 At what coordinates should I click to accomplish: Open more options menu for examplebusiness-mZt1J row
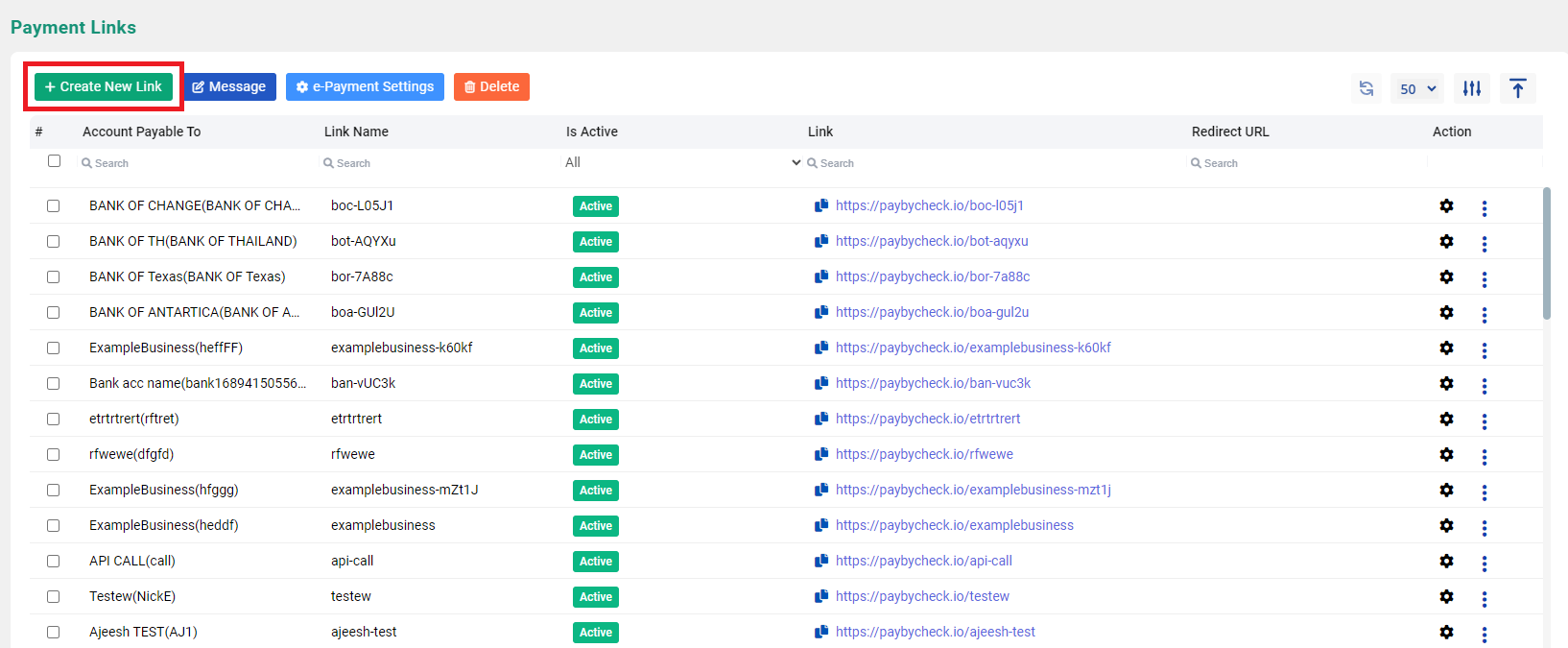pyautogui.click(x=1485, y=492)
